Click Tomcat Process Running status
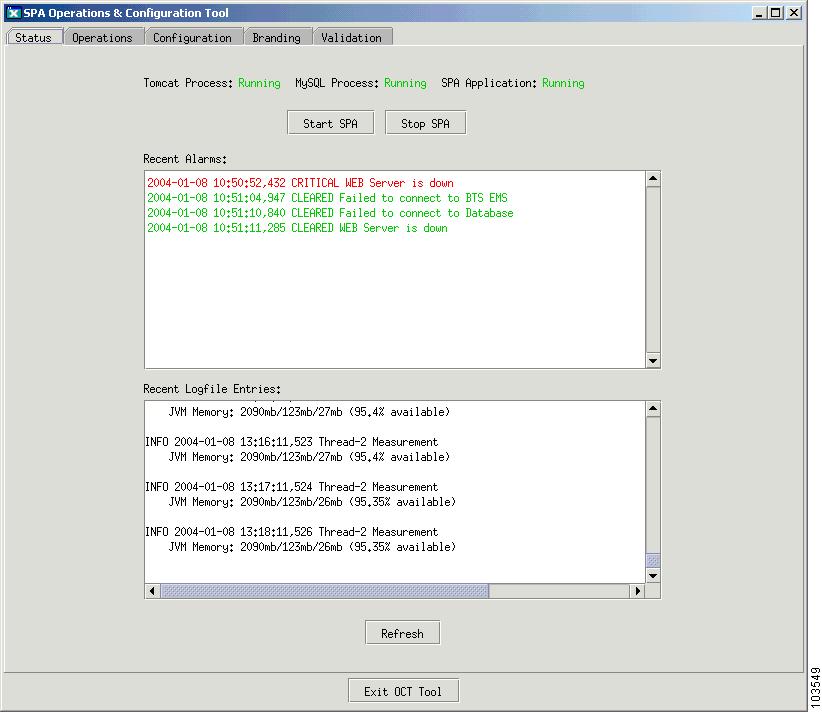The height and width of the screenshot is (712, 822). click(x=259, y=83)
